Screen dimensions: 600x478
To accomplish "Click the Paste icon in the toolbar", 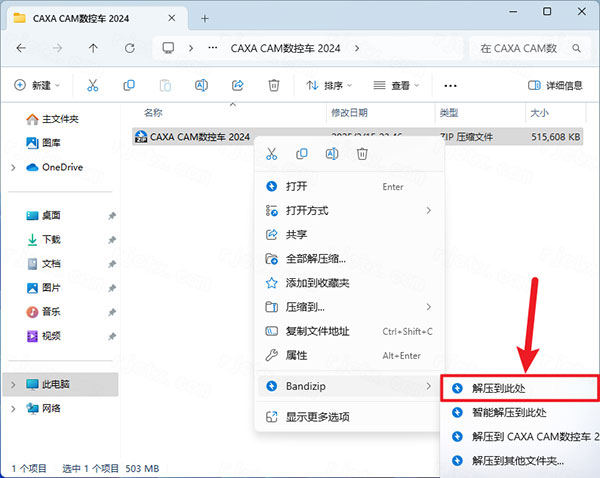I will click(x=165, y=85).
